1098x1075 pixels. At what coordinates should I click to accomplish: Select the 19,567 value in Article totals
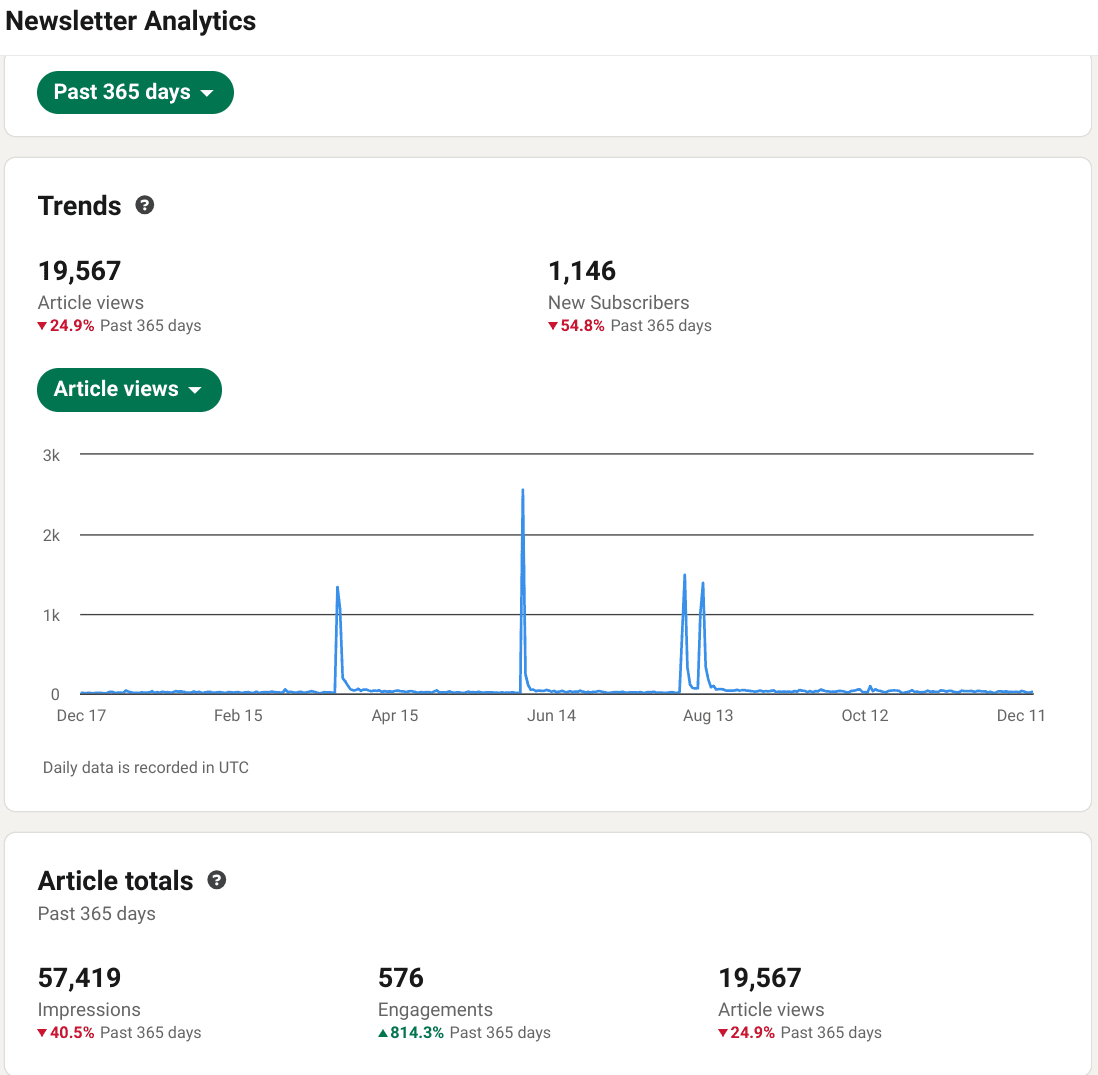760,978
